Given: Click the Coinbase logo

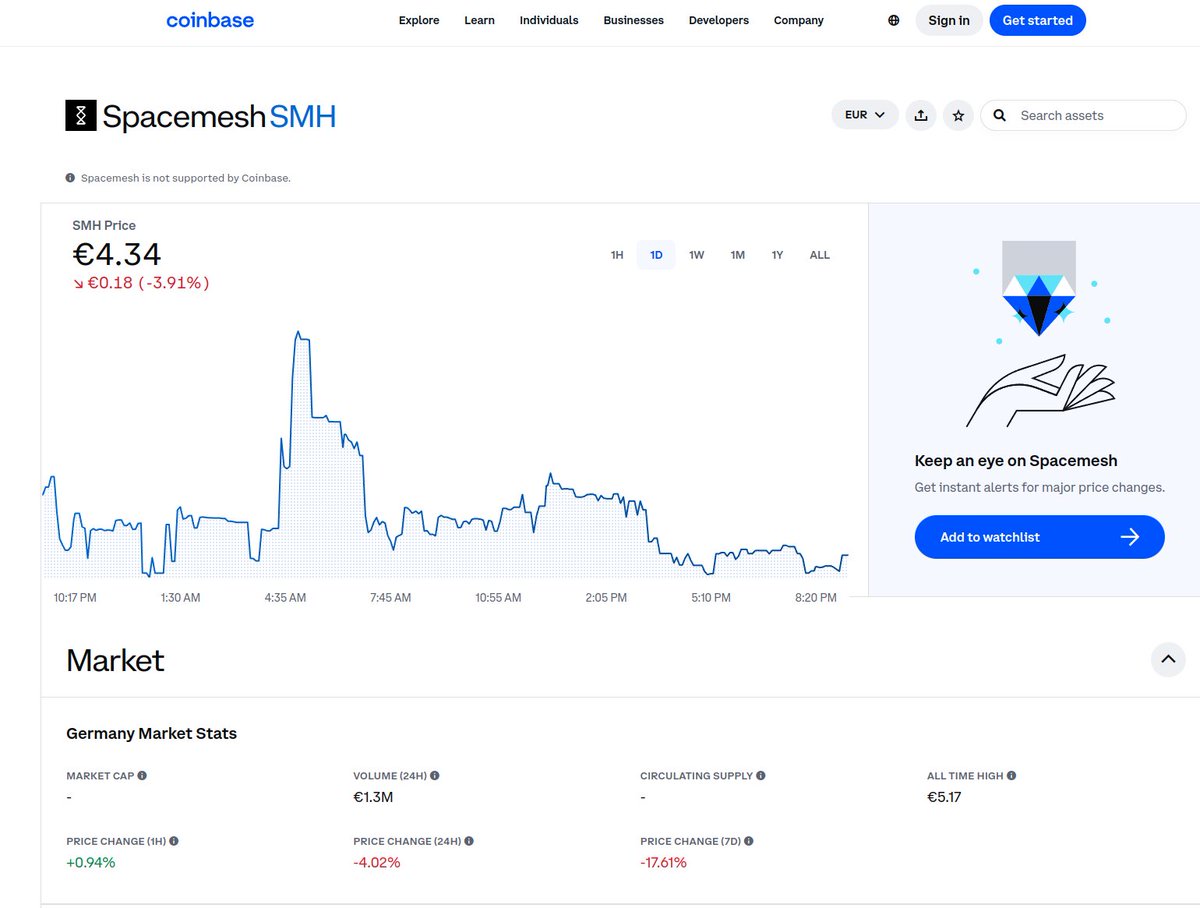Looking at the screenshot, I should tap(210, 20).
